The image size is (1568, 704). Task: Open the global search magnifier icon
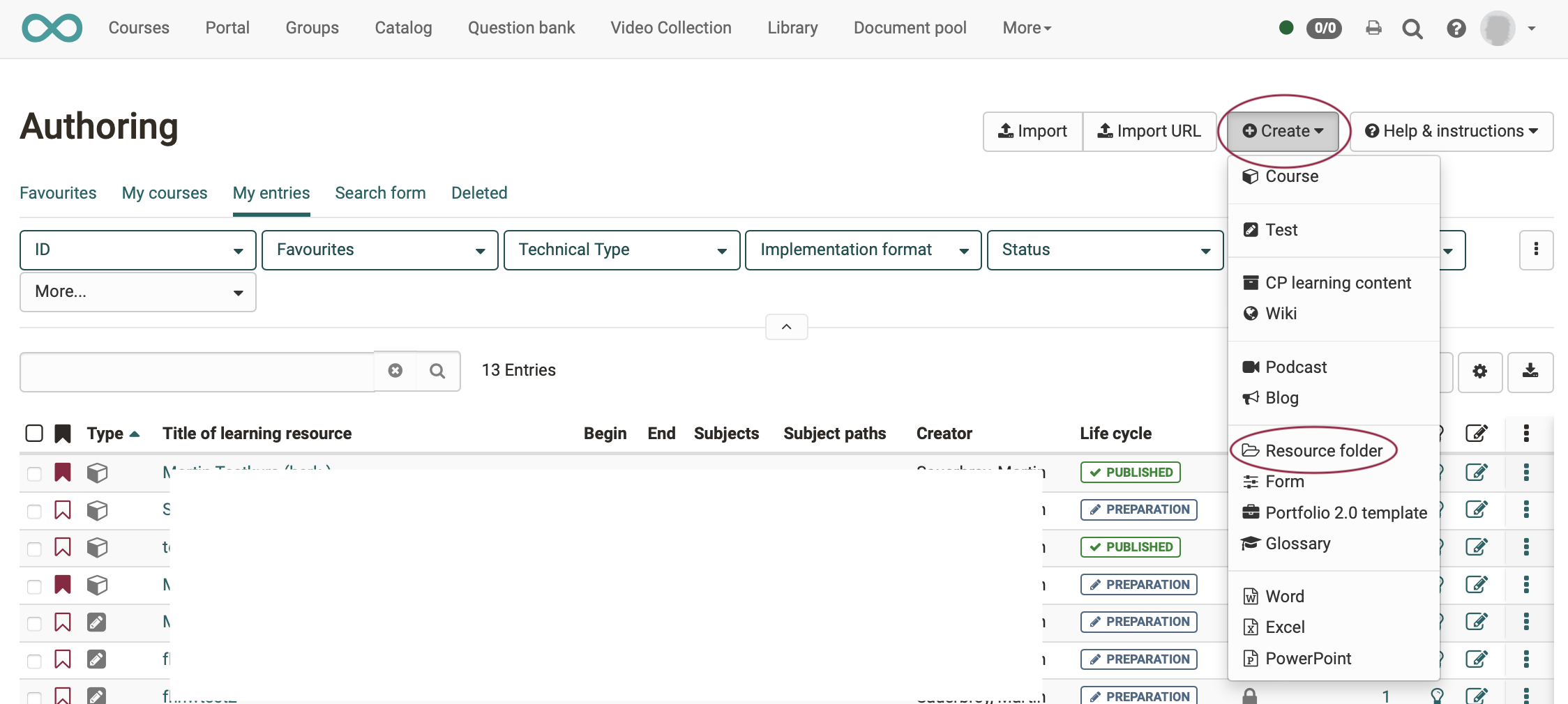coord(1412,29)
